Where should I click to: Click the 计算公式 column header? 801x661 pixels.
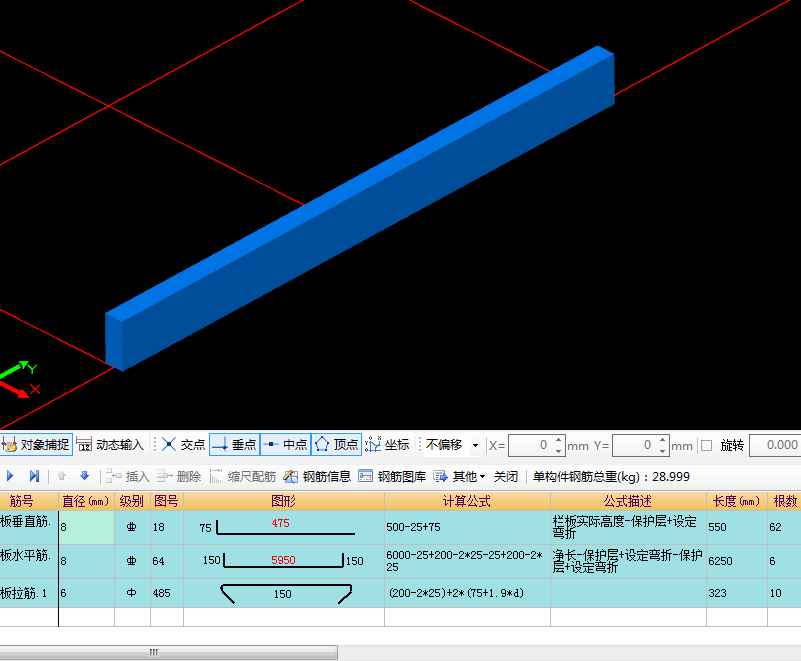point(467,501)
